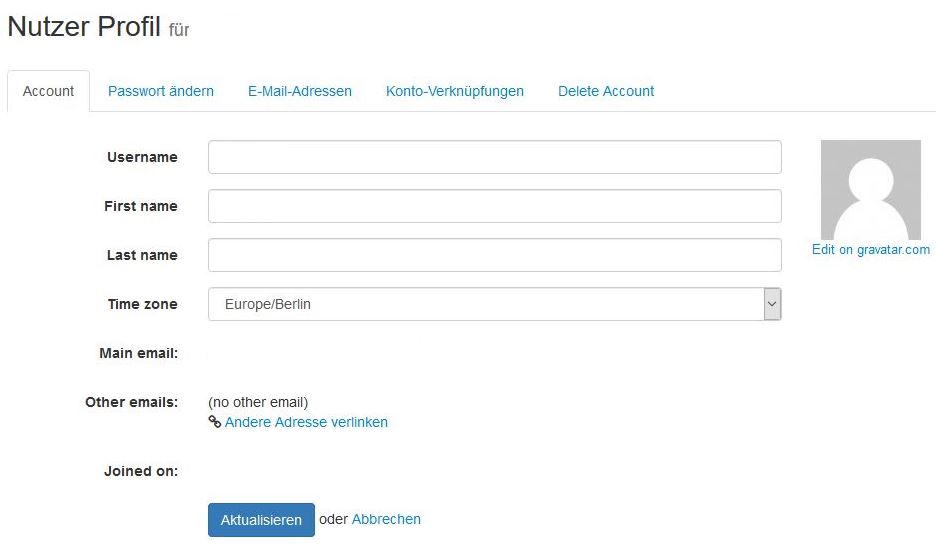The width and height of the screenshot is (936, 547).
Task: Click the gray profile avatar image
Action: click(870, 190)
